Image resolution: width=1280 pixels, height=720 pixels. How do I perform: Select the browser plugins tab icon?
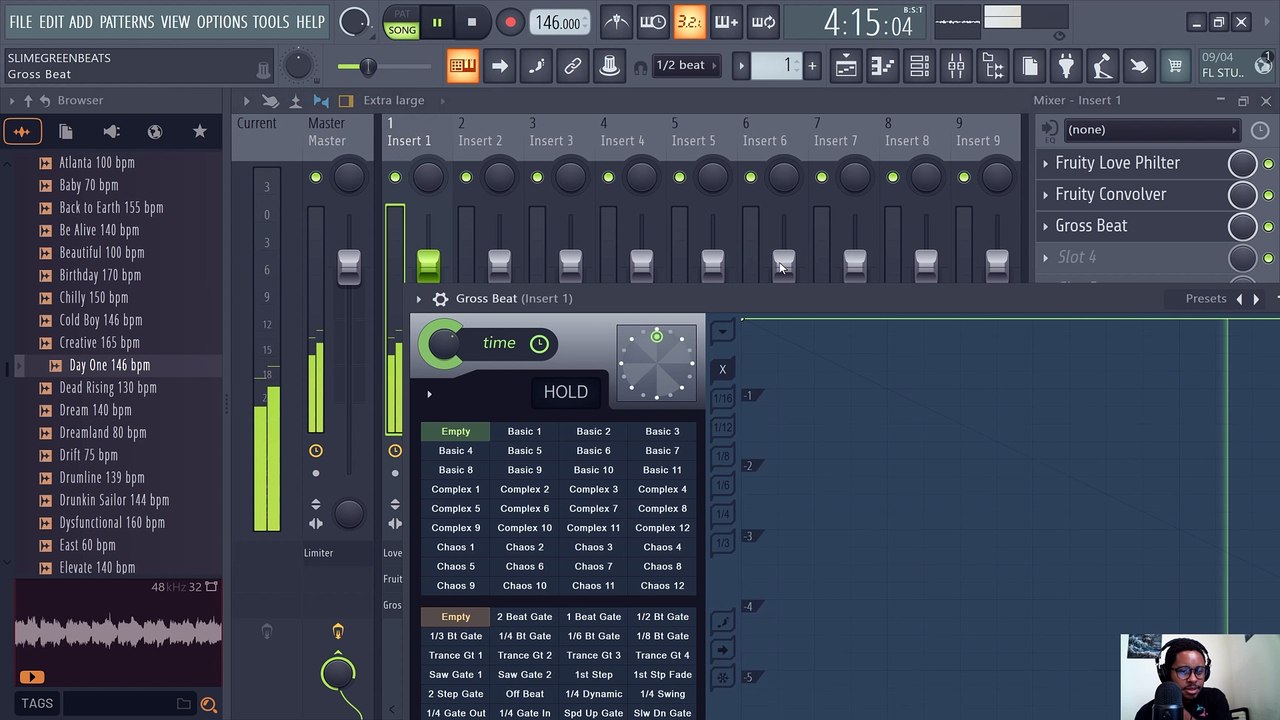(111, 132)
